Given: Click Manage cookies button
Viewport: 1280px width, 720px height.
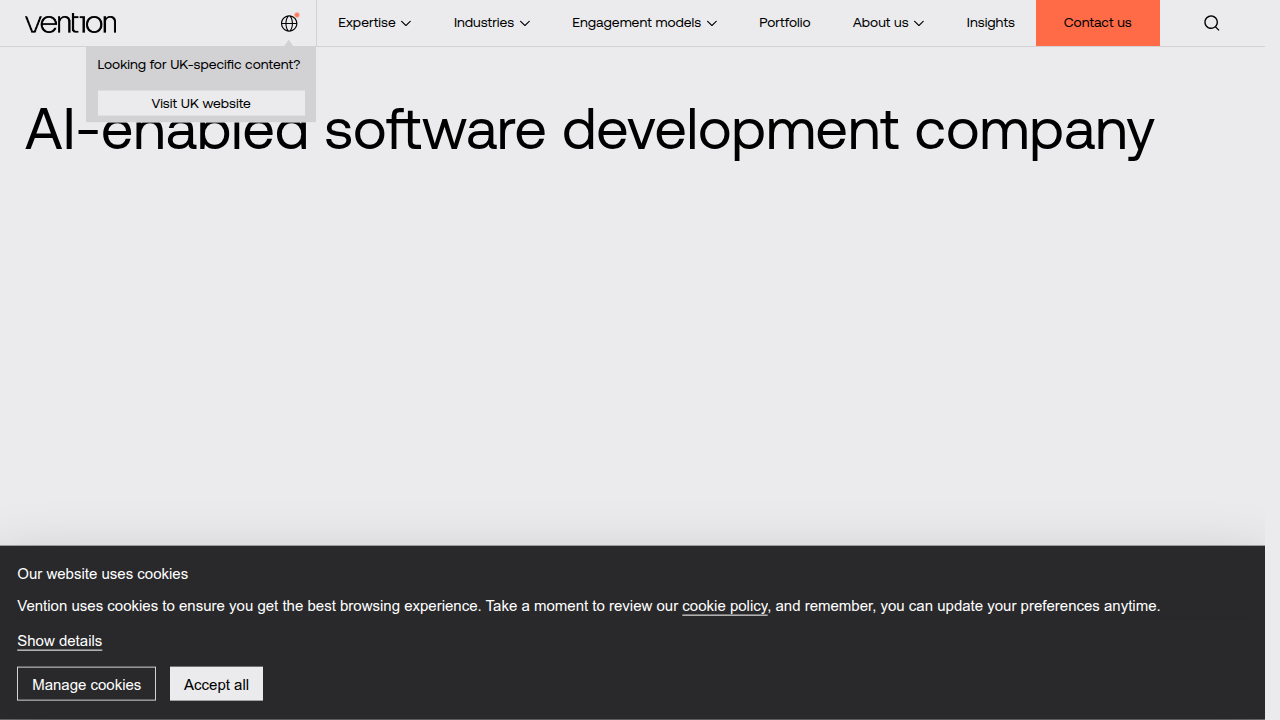Looking at the screenshot, I should 87,684.
